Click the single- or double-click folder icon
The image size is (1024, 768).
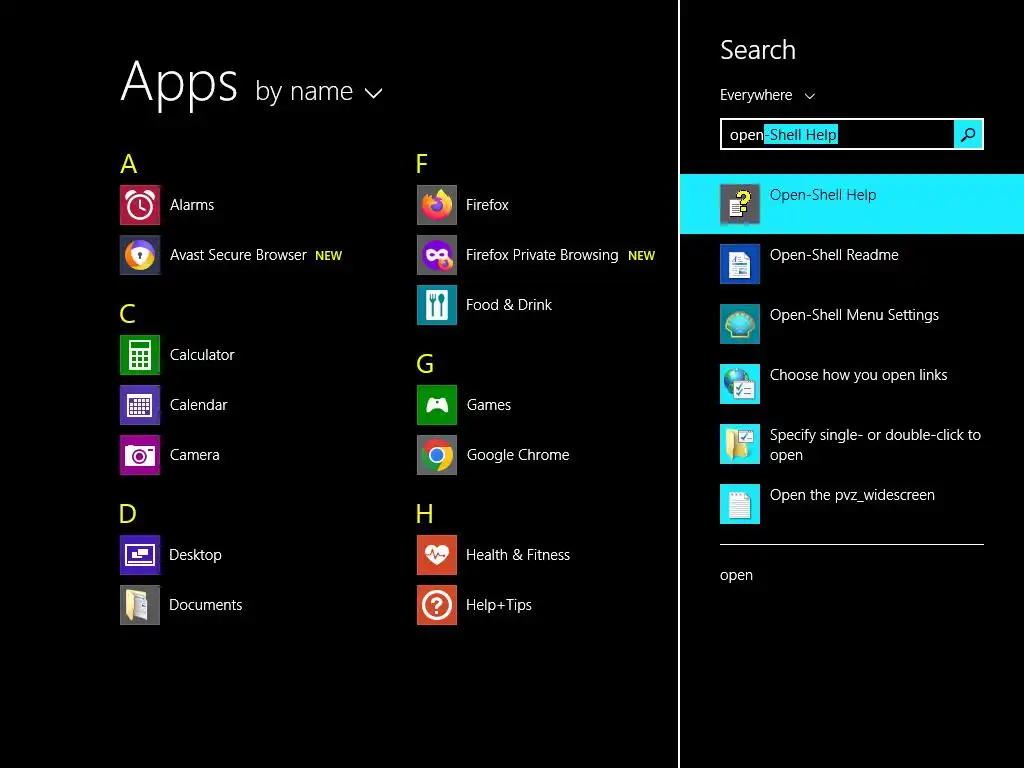(x=740, y=444)
